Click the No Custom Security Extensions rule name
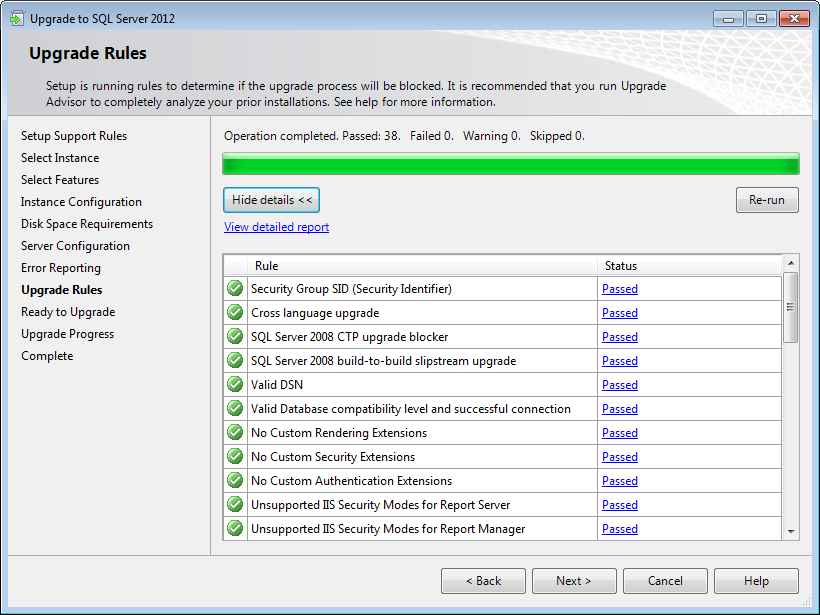 tap(333, 457)
